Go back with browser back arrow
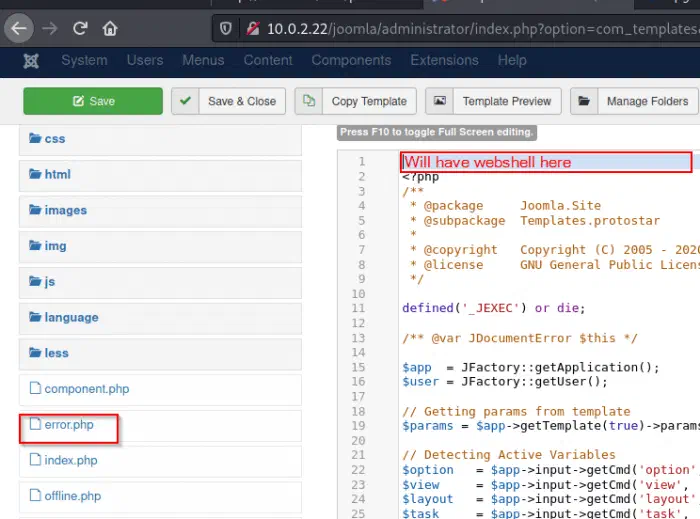This screenshot has height=519, width=700. click(19, 29)
